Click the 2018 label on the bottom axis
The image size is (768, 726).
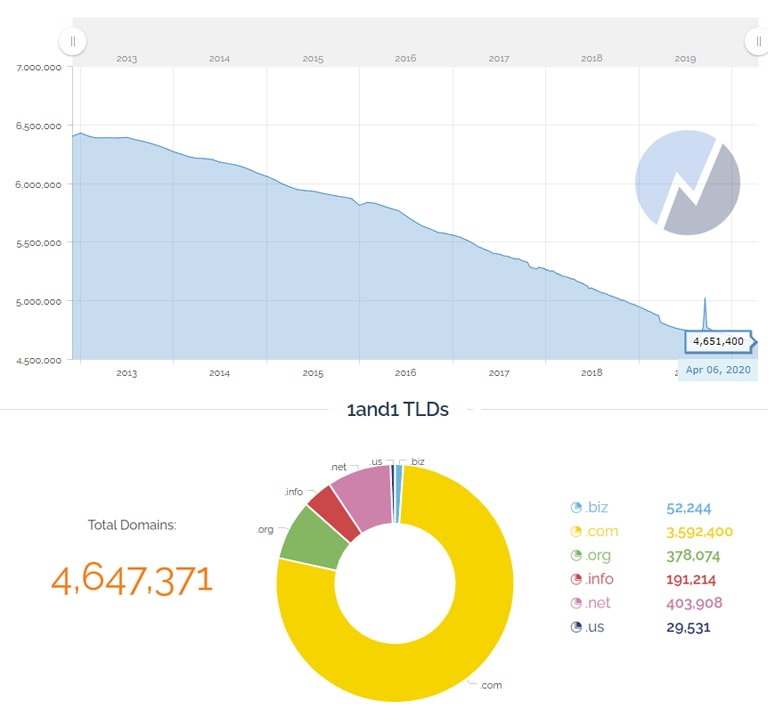[x=592, y=373]
